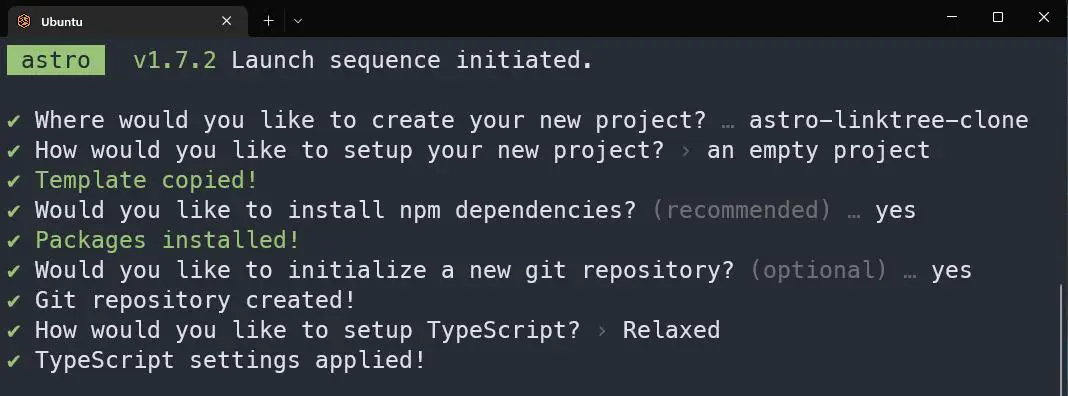Click the green astro badge
This screenshot has height=396, width=1068.
56,60
